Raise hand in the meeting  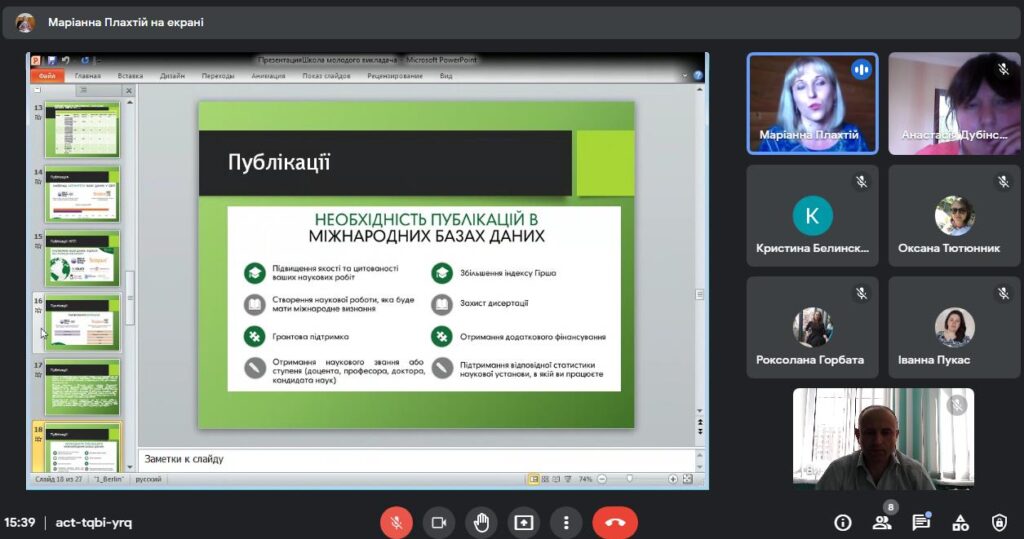pos(481,522)
